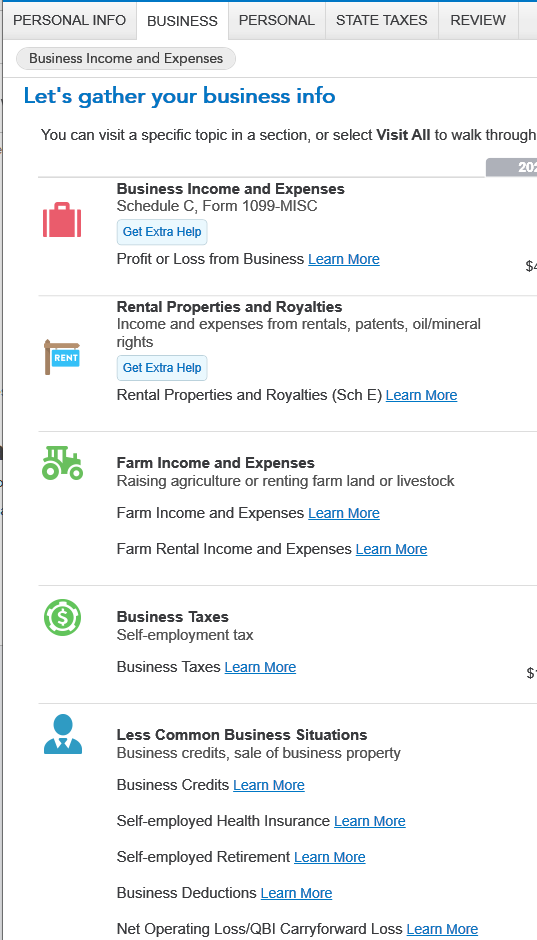Click Get Extra Help under Business Income
This screenshot has width=537, height=940.
[x=162, y=232]
